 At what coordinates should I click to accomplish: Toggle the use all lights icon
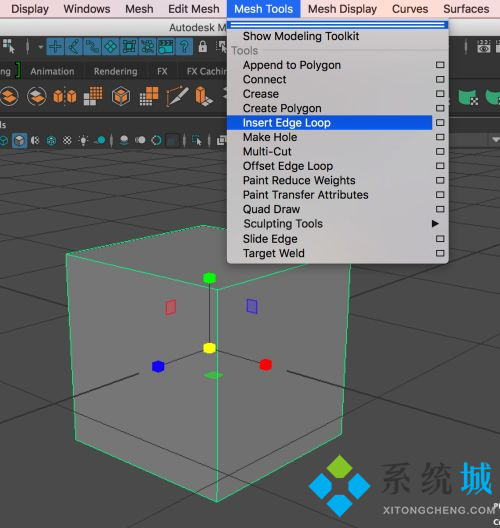click(83, 140)
